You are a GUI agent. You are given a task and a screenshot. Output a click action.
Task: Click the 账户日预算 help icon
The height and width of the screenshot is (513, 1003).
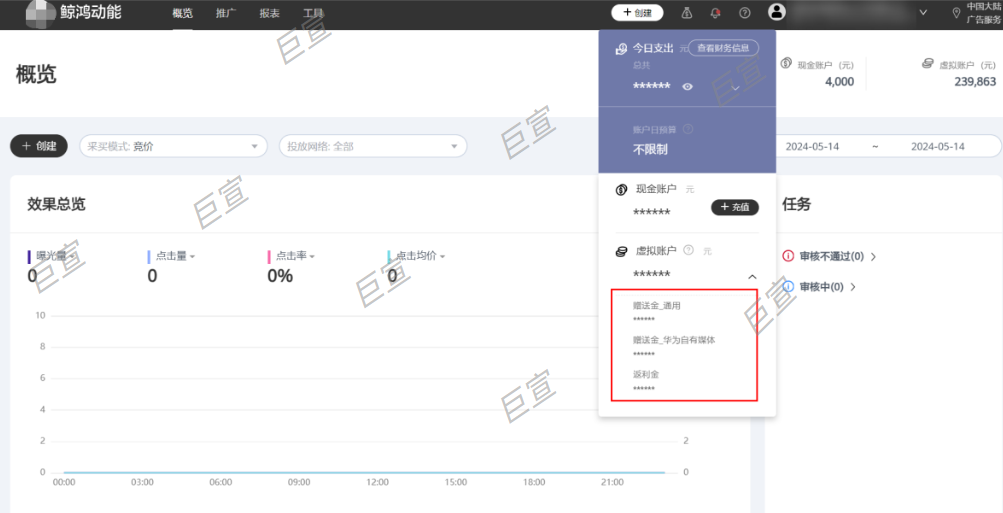688,129
